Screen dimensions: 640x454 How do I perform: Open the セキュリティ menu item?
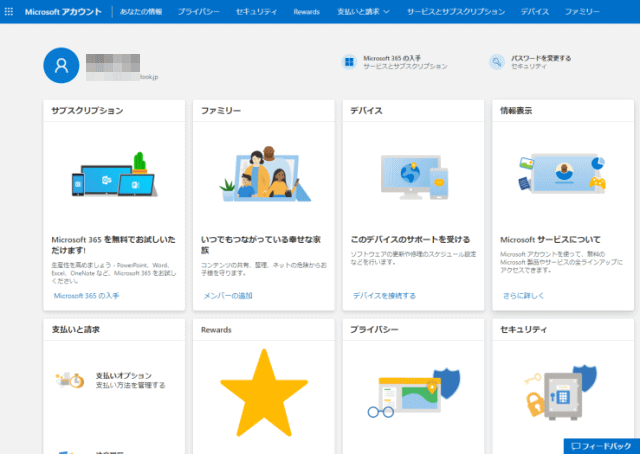(x=256, y=12)
